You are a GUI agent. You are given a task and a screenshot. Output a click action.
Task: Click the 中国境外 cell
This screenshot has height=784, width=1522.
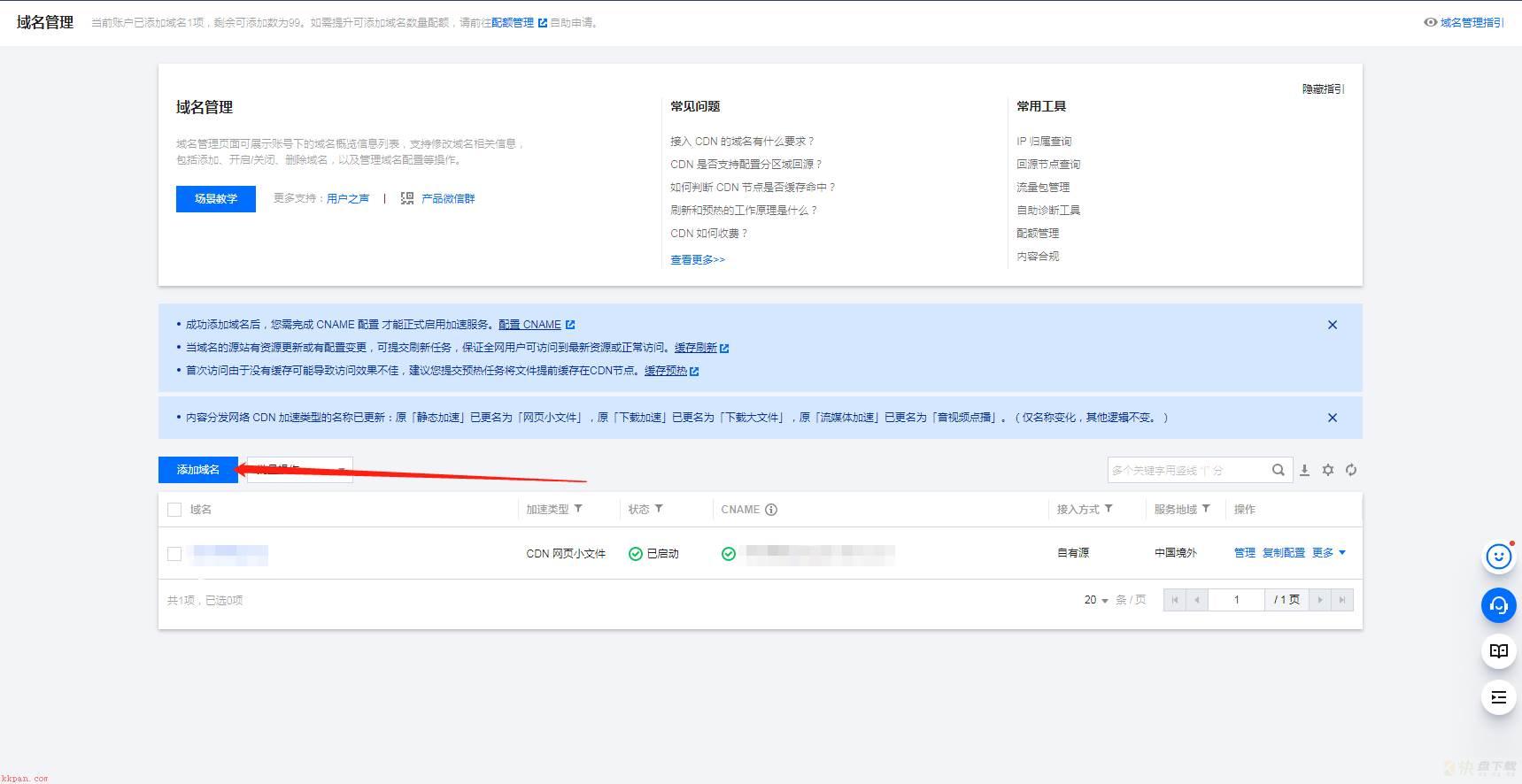click(x=1176, y=553)
